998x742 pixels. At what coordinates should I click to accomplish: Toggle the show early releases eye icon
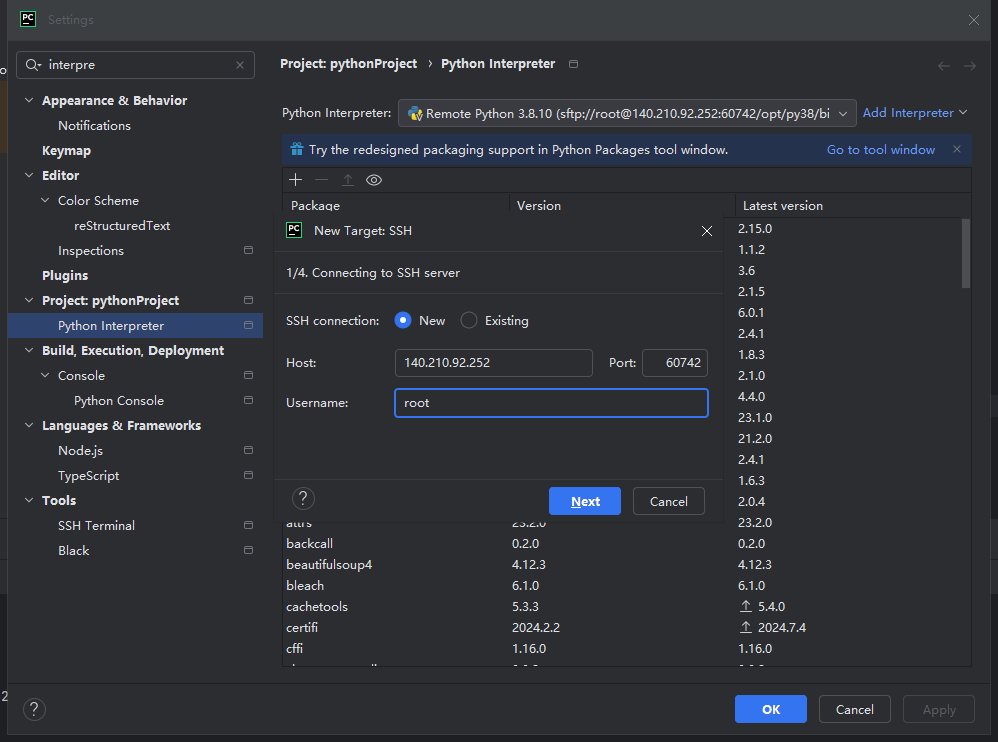pyautogui.click(x=374, y=180)
